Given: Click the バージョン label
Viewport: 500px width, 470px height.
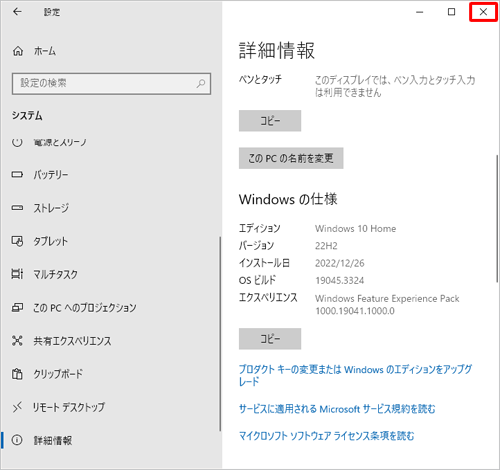Looking at the screenshot, I should point(256,246).
